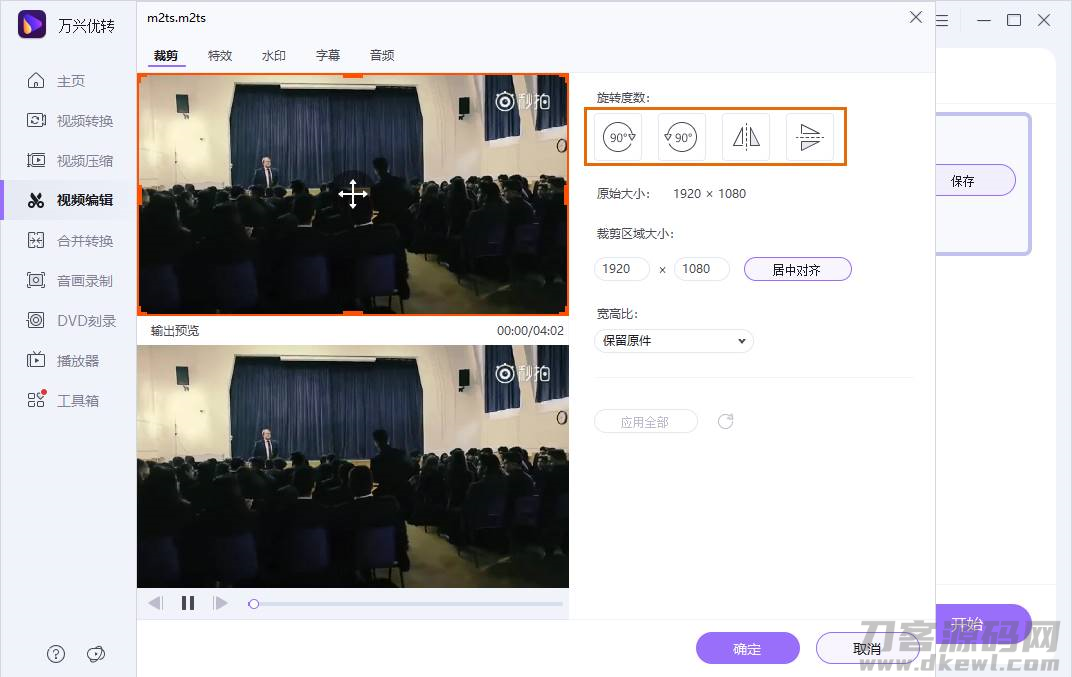
Task: Switch to 字幕 subtitle tab
Action: point(327,55)
